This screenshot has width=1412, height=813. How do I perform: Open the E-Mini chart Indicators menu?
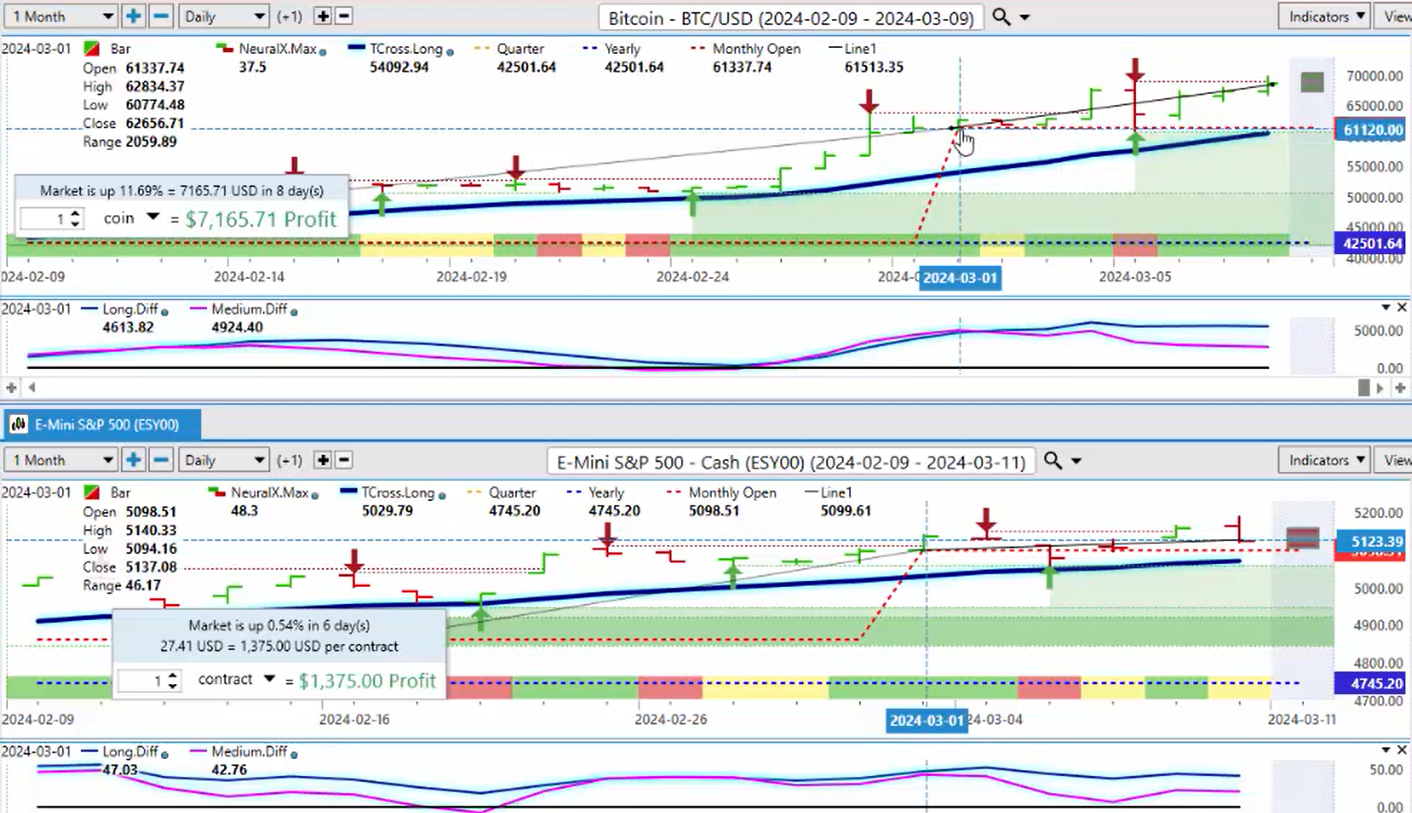pyautogui.click(x=1324, y=460)
